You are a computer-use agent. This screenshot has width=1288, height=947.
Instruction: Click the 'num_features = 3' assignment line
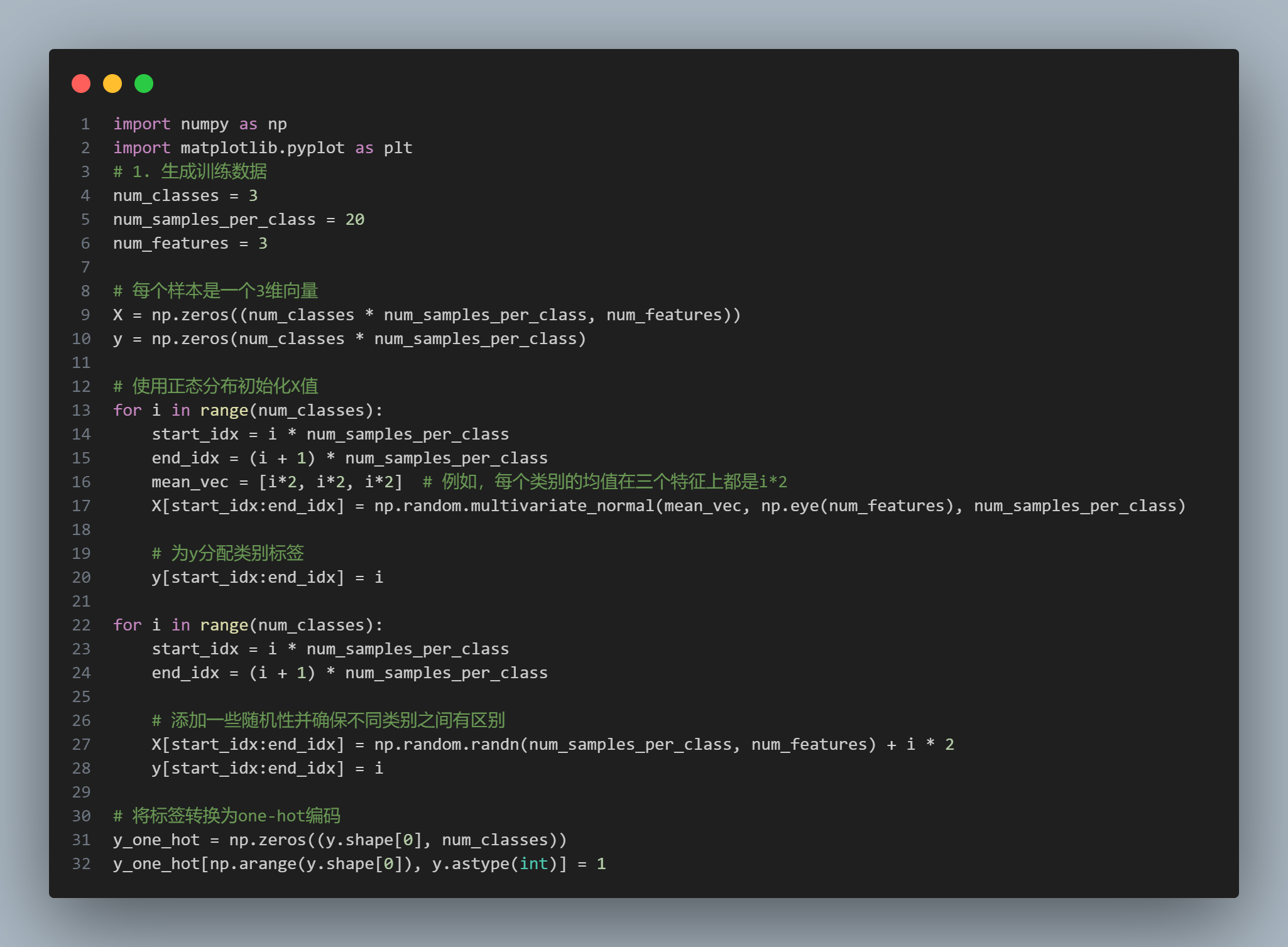(190, 244)
